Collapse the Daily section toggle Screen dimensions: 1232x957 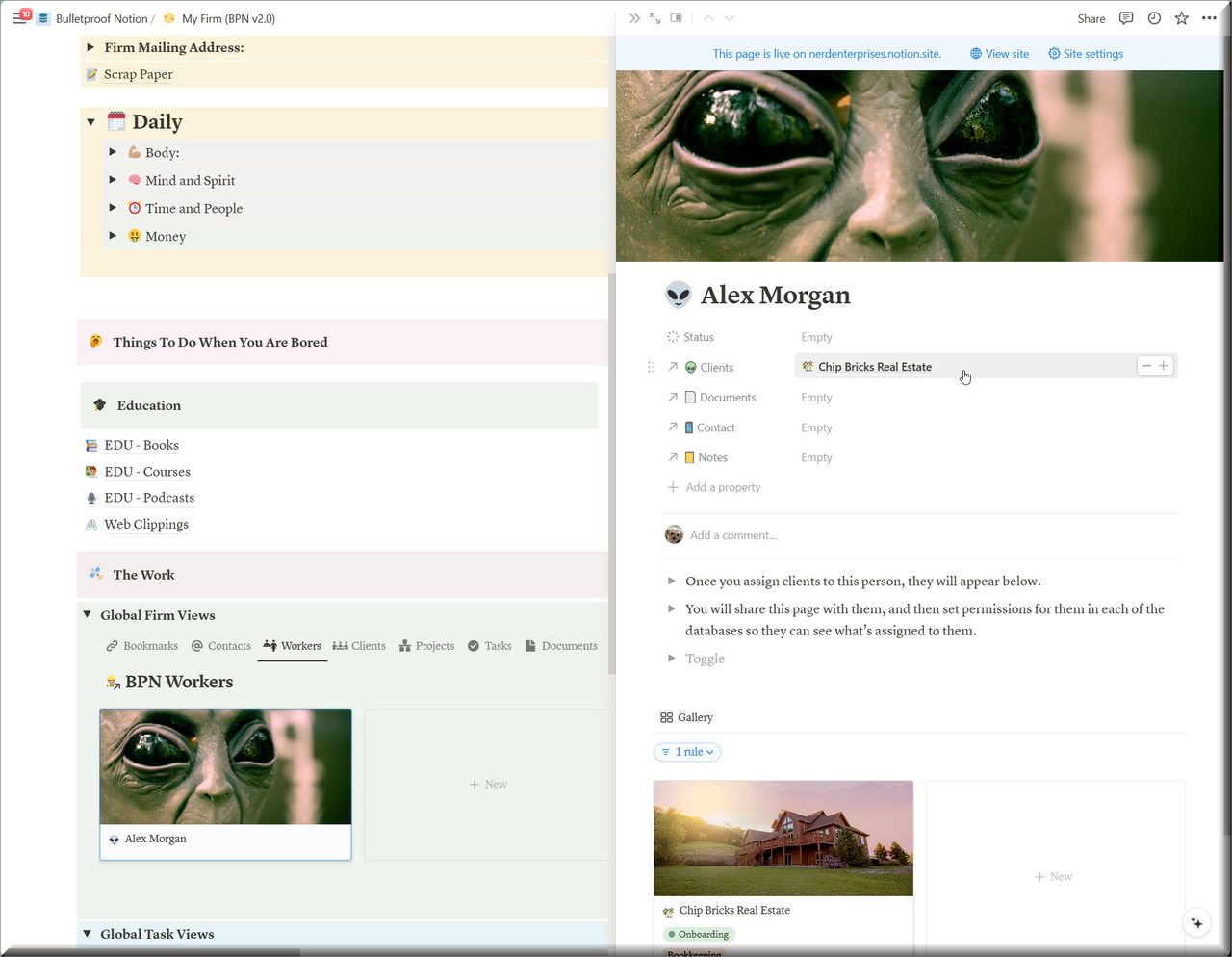pos(90,122)
